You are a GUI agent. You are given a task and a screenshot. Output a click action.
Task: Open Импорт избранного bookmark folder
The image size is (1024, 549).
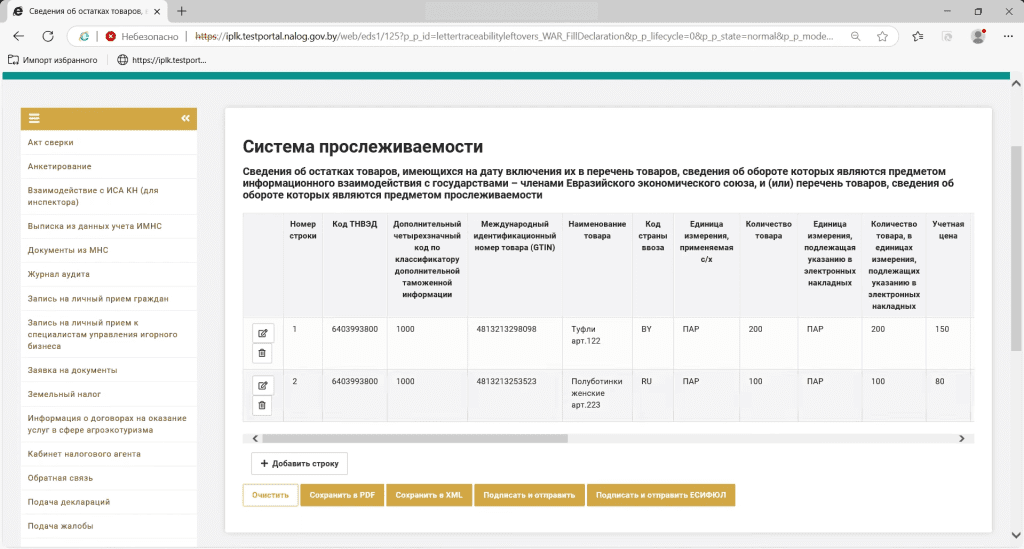pyautogui.click(x=53, y=60)
